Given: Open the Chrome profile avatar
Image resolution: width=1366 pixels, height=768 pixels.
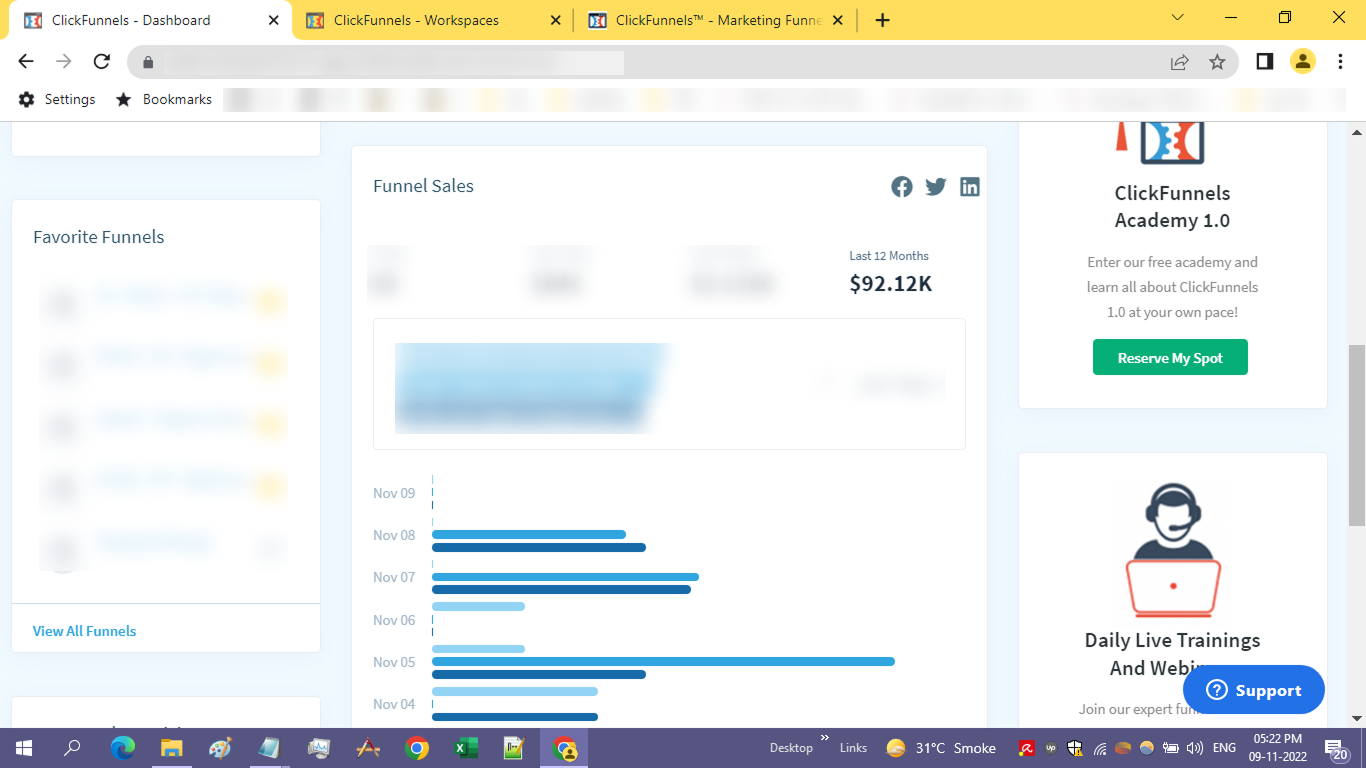Looking at the screenshot, I should click(x=1302, y=62).
